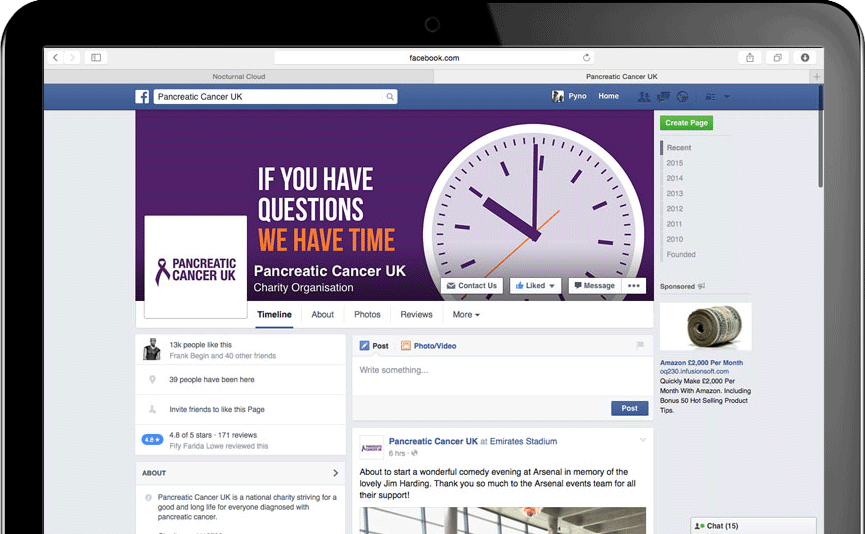Open Amazon £2,000 Per Month ad link
Viewport: 865px width, 534px height.
tap(701, 362)
